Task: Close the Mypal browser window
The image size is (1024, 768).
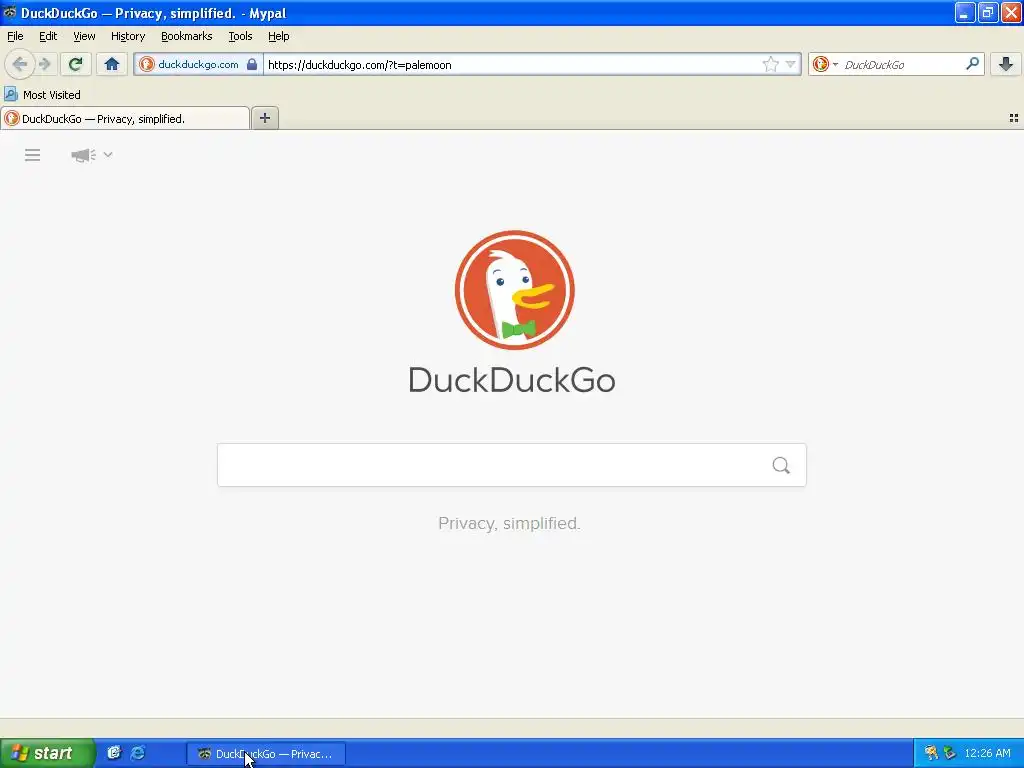Action: pyautogui.click(x=1012, y=12)
